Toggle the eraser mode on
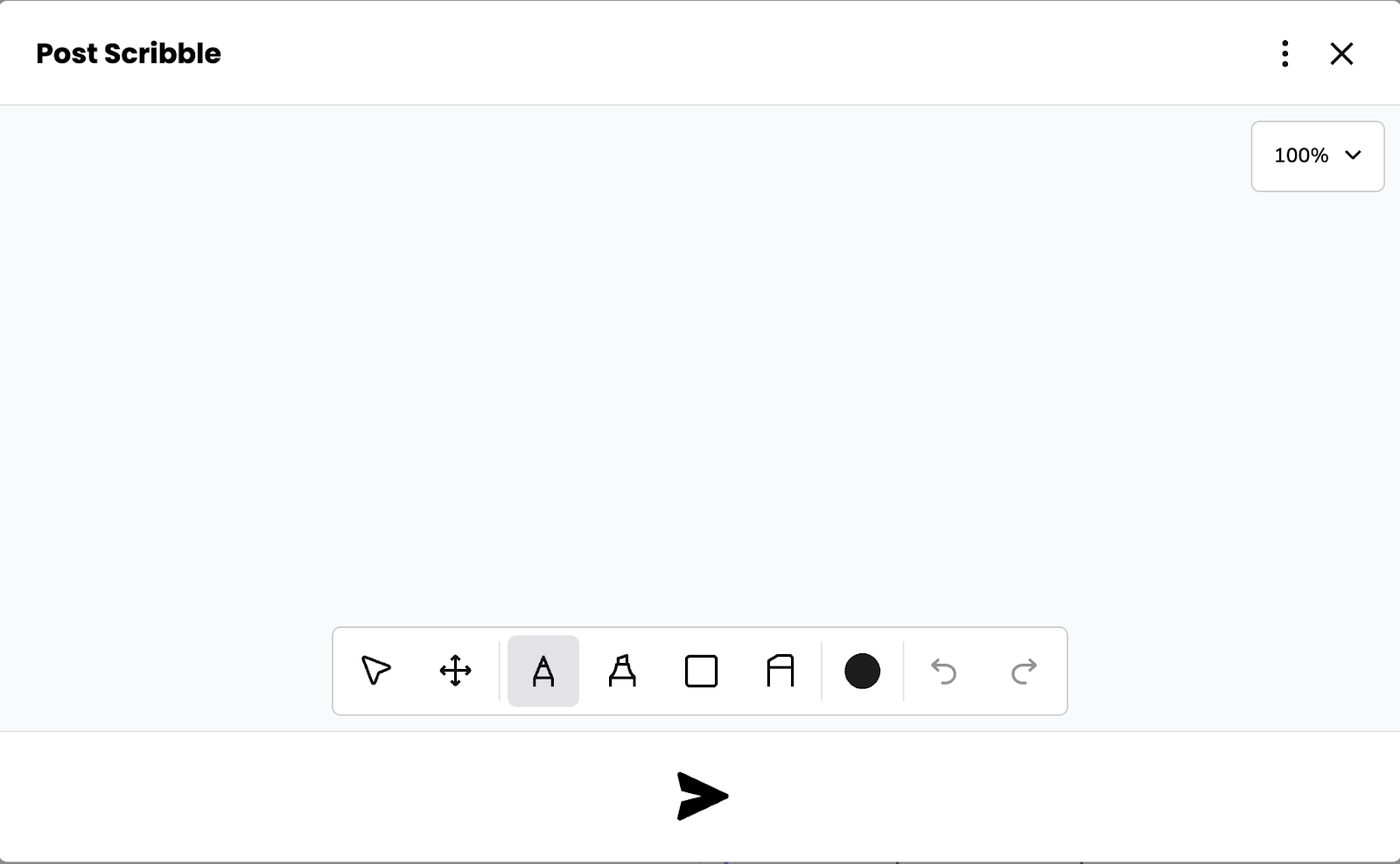 (x=780, y=671)
